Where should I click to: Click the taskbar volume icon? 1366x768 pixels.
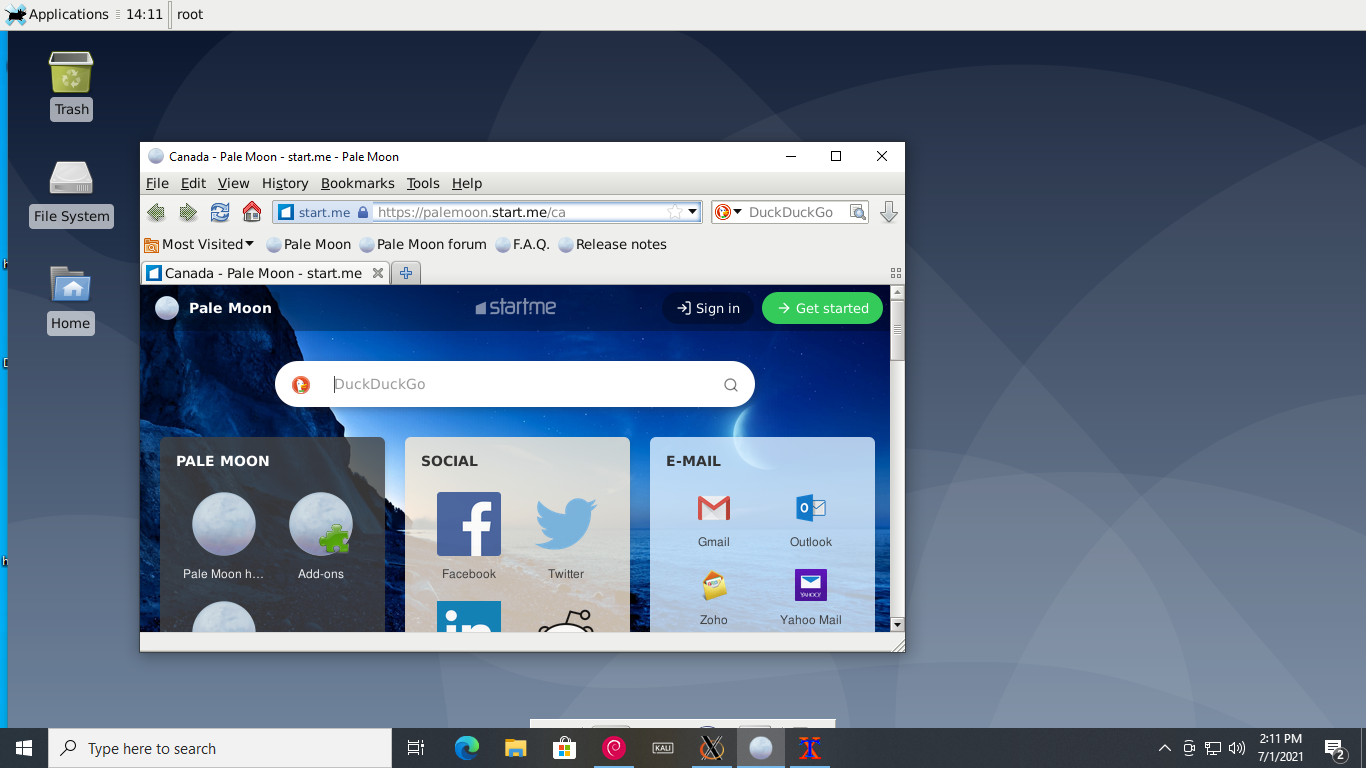tap(1237, 748)
